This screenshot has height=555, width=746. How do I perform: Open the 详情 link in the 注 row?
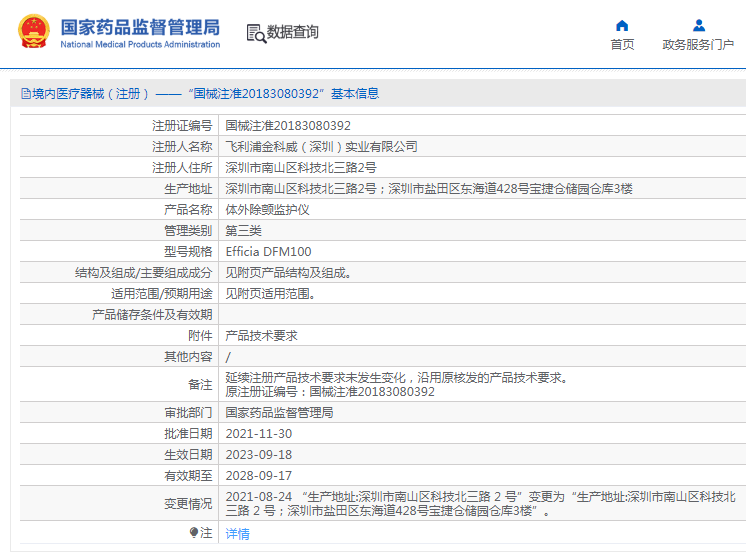point(237,534)
